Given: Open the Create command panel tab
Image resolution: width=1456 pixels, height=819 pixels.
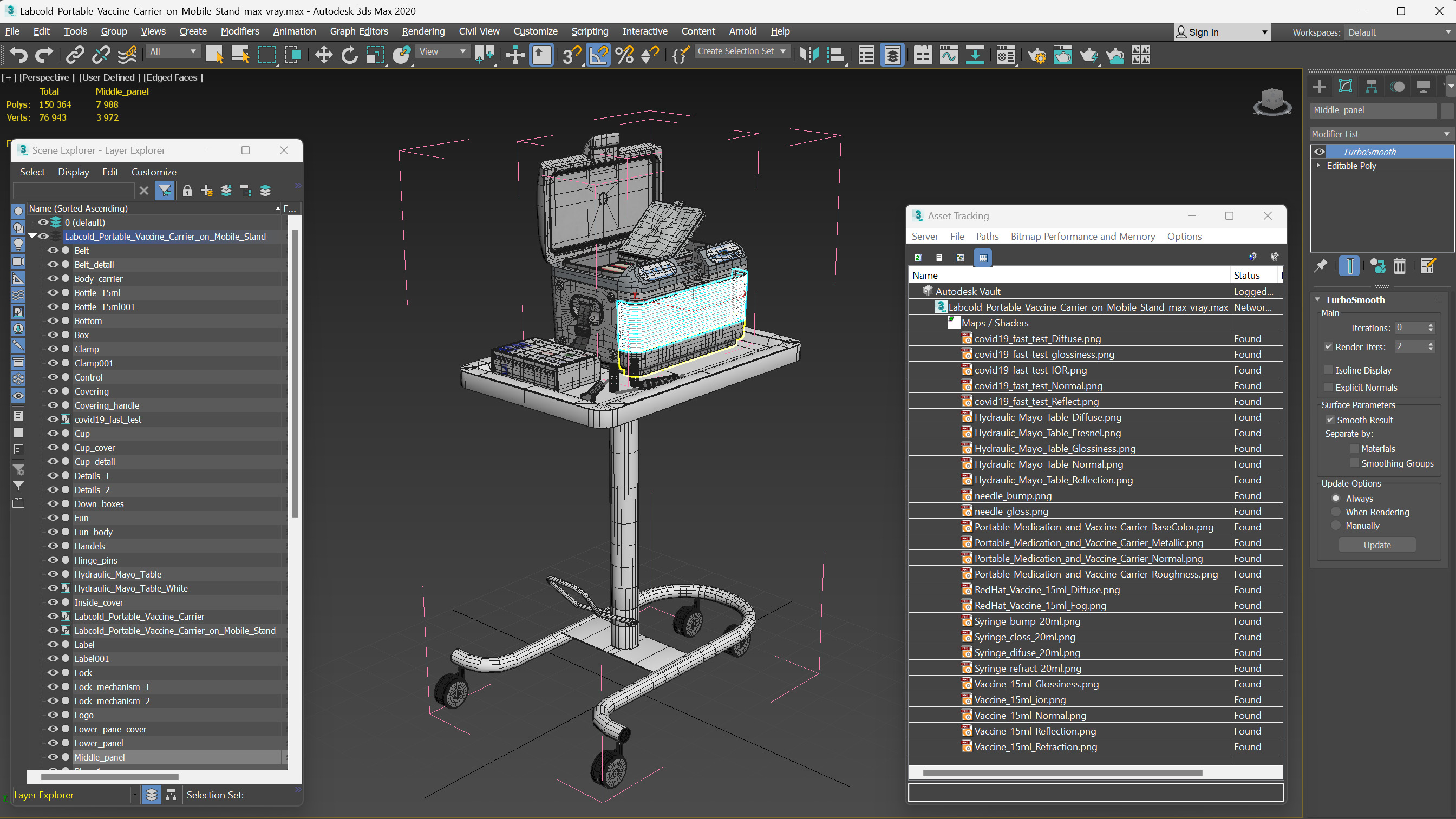Looking at the screenshot, I should (1319, 87).
